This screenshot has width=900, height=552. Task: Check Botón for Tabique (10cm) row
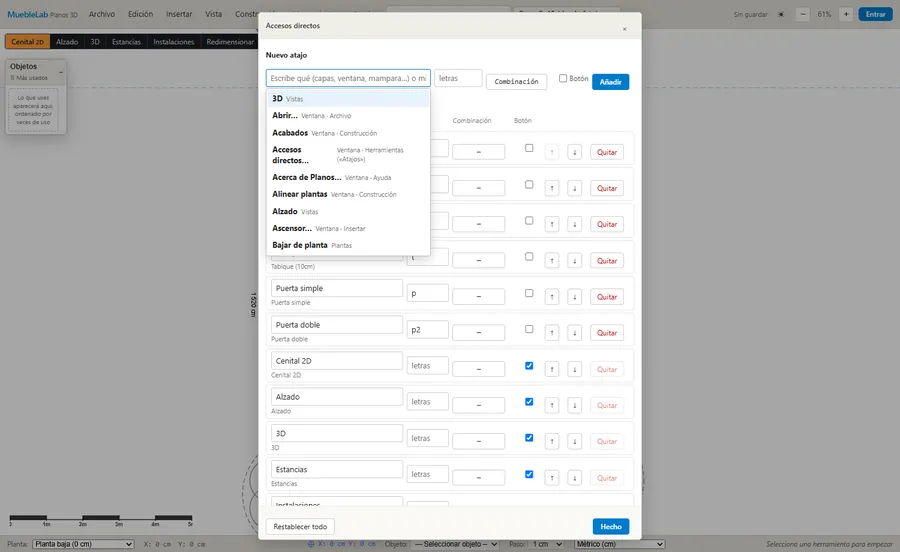coord(529,256)
